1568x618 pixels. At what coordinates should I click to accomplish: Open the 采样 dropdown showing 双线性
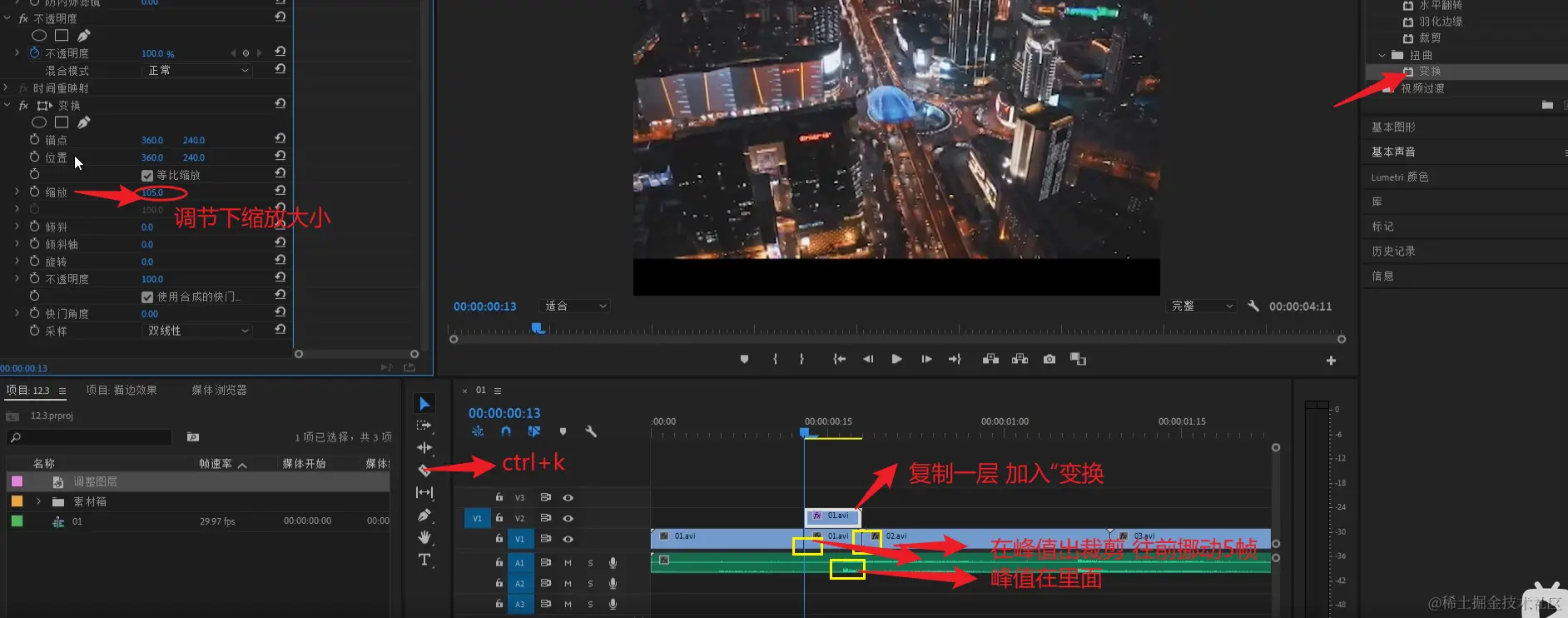(x=198, y=331)
